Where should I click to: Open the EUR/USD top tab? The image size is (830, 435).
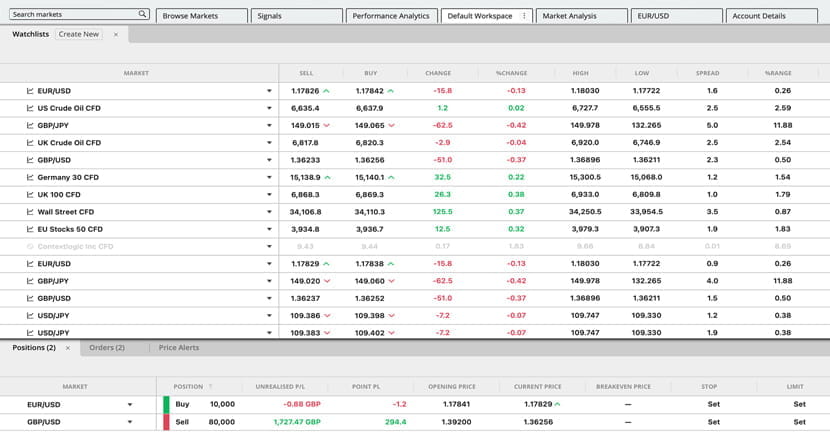click(x=676, y=16)
